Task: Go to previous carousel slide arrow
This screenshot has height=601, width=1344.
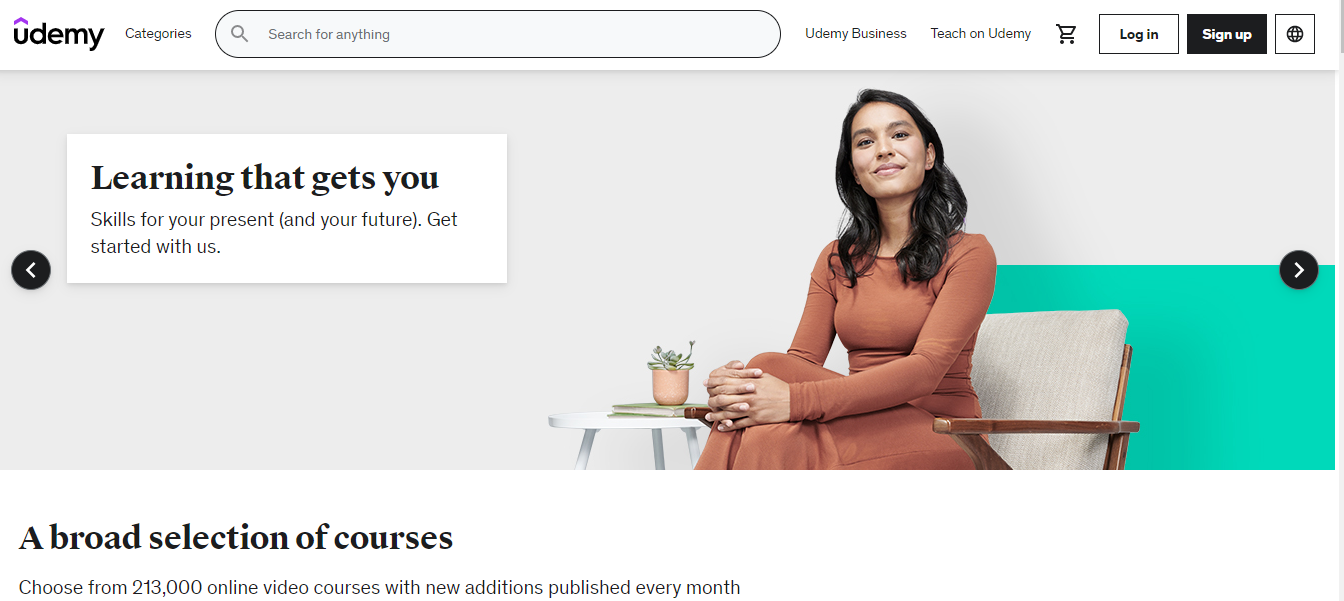Action: [x=31, y=270]
